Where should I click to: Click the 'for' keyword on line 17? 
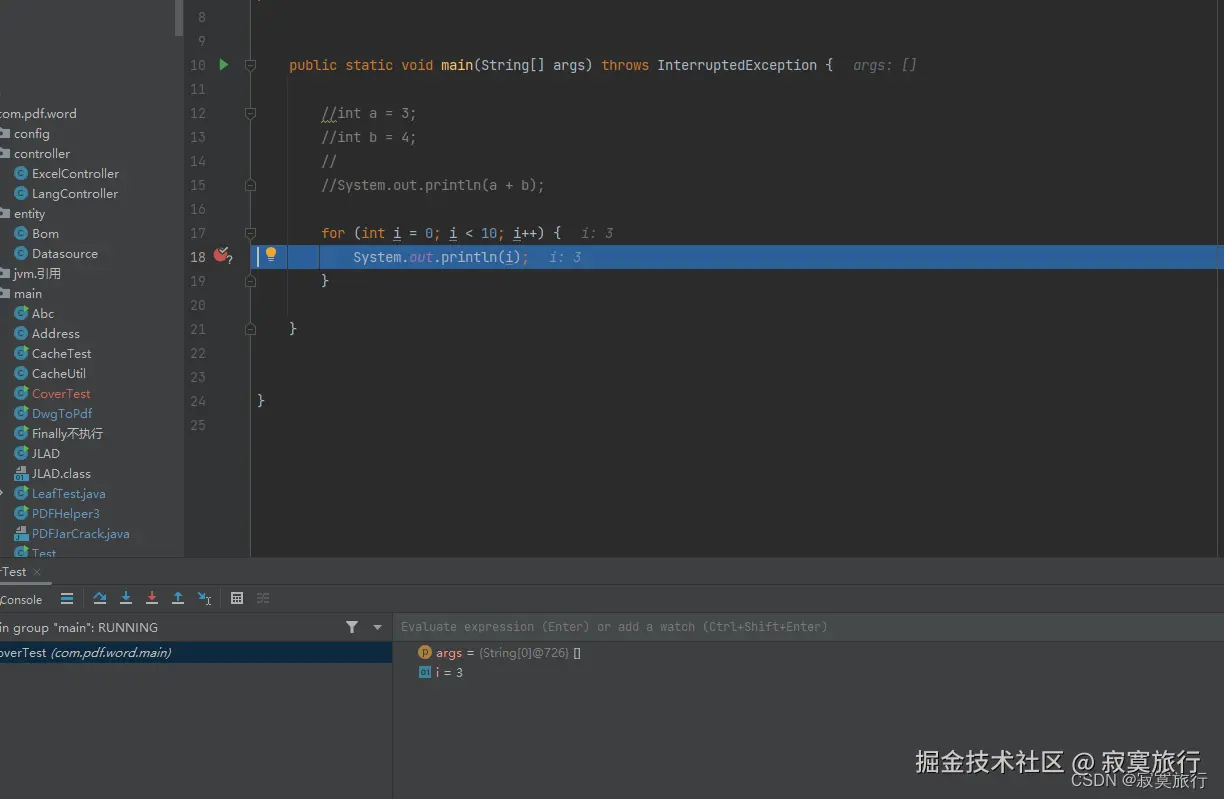click(x=333, y=233)
